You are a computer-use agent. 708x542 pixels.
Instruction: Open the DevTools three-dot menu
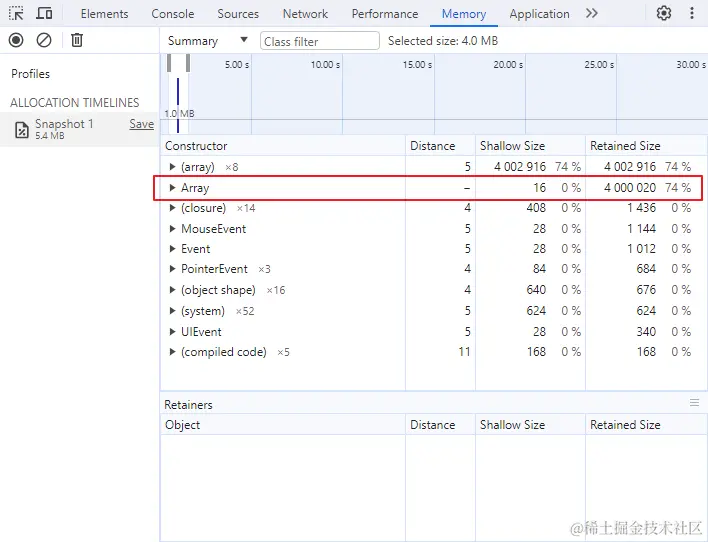coord(691,14)
